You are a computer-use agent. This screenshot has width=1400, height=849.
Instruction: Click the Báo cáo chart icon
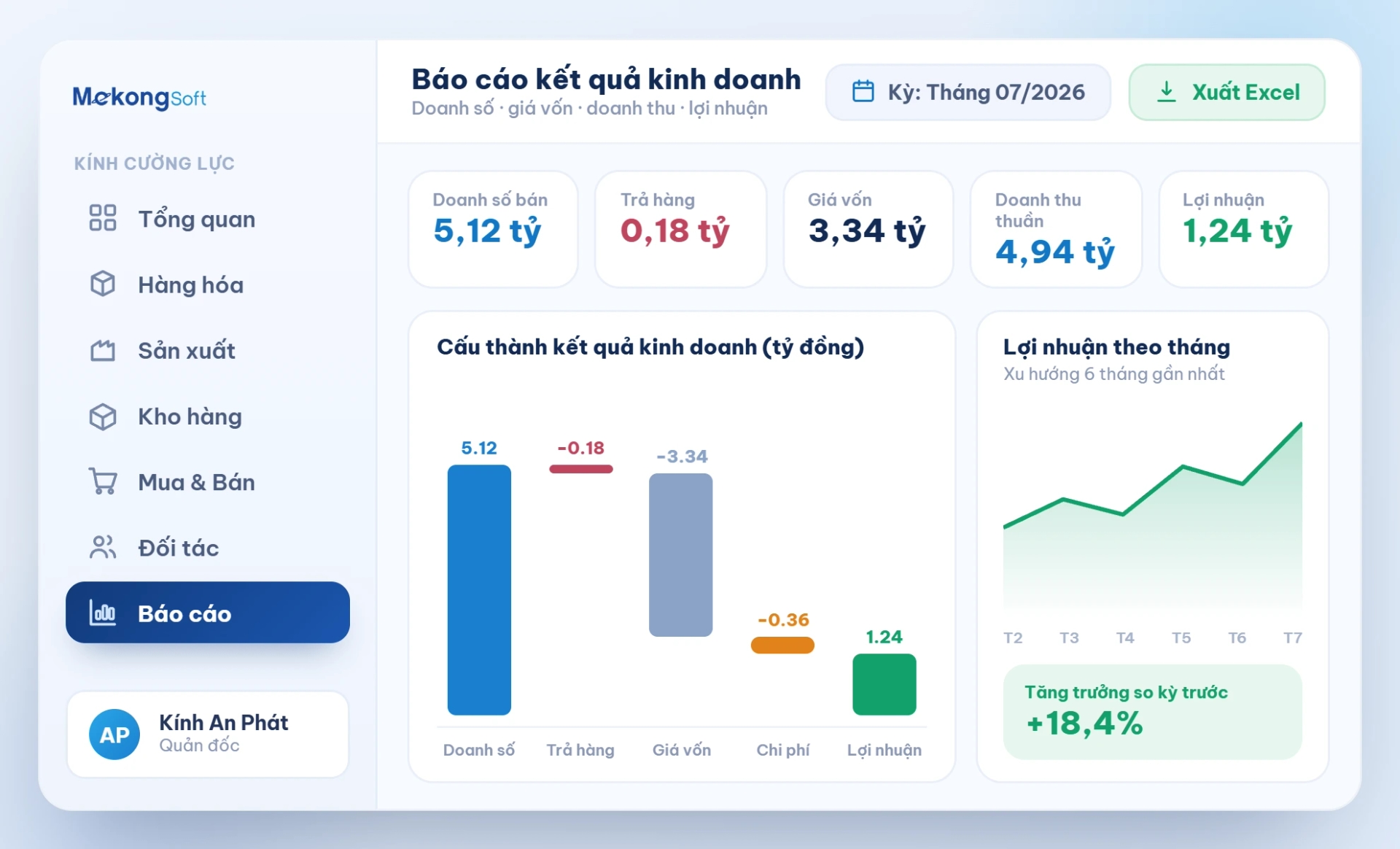[x=103, y=613]
